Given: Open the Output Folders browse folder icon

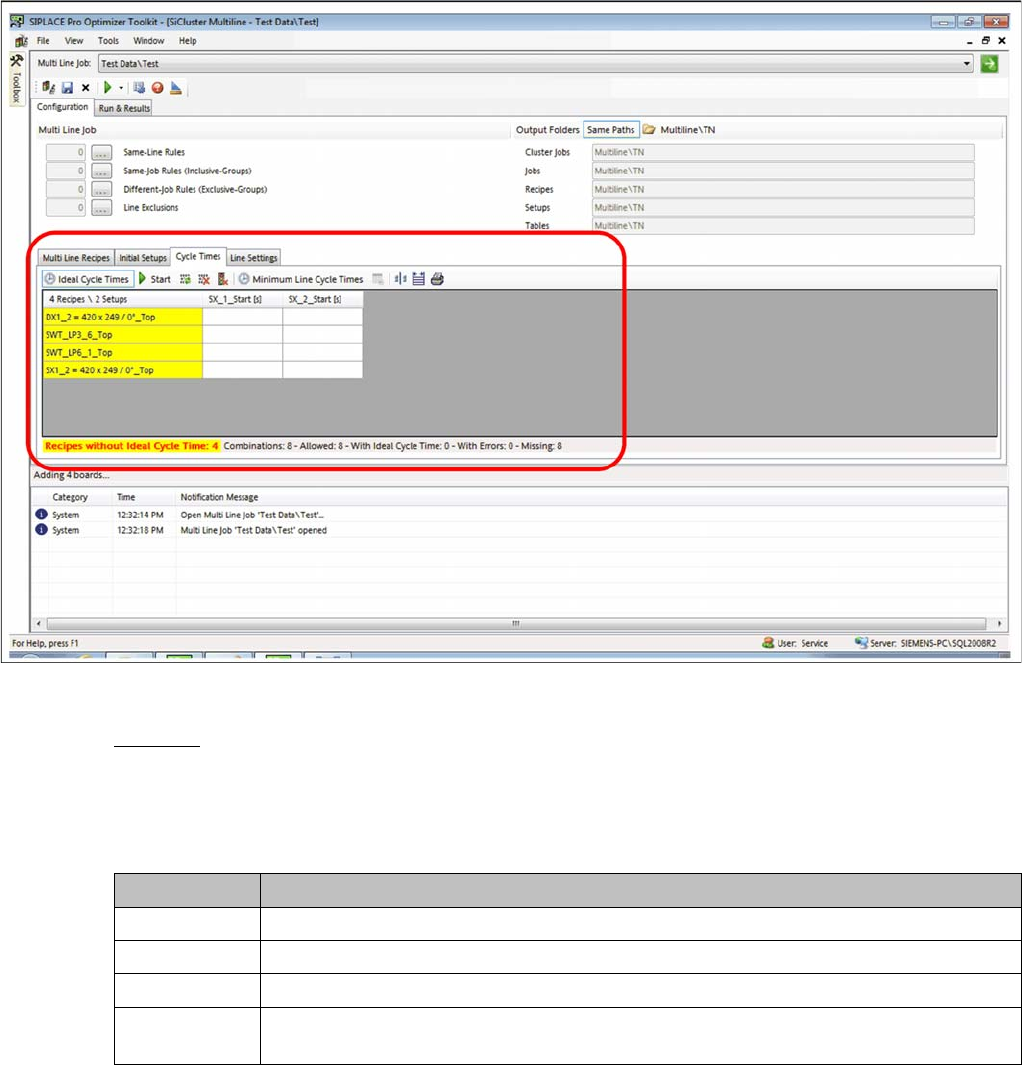Looking at the screenshot, I should [649, 130].
